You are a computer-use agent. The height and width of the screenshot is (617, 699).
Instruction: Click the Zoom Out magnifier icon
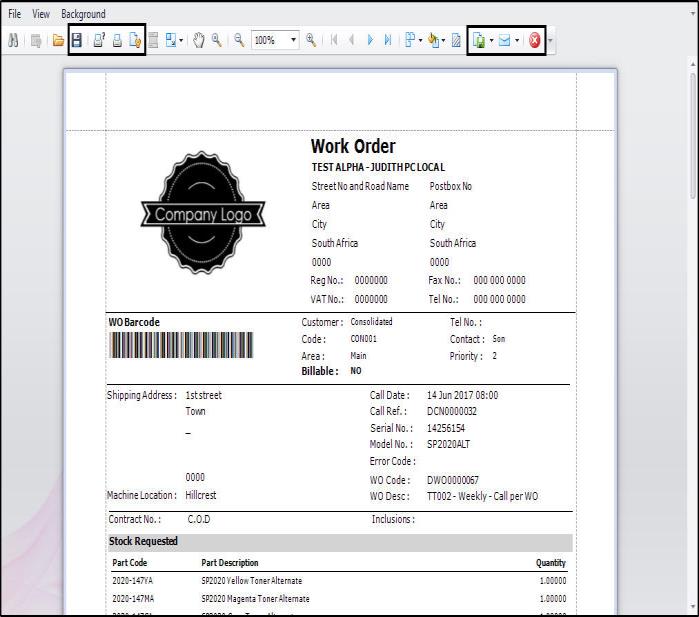[239, 41]
